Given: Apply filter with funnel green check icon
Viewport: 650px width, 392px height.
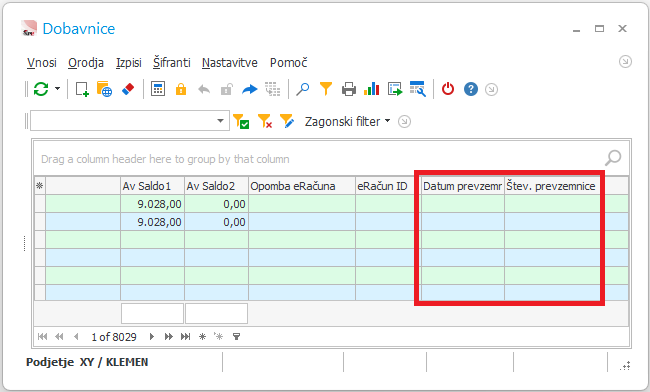Looking at the screenshot, I should click(241, 121).
